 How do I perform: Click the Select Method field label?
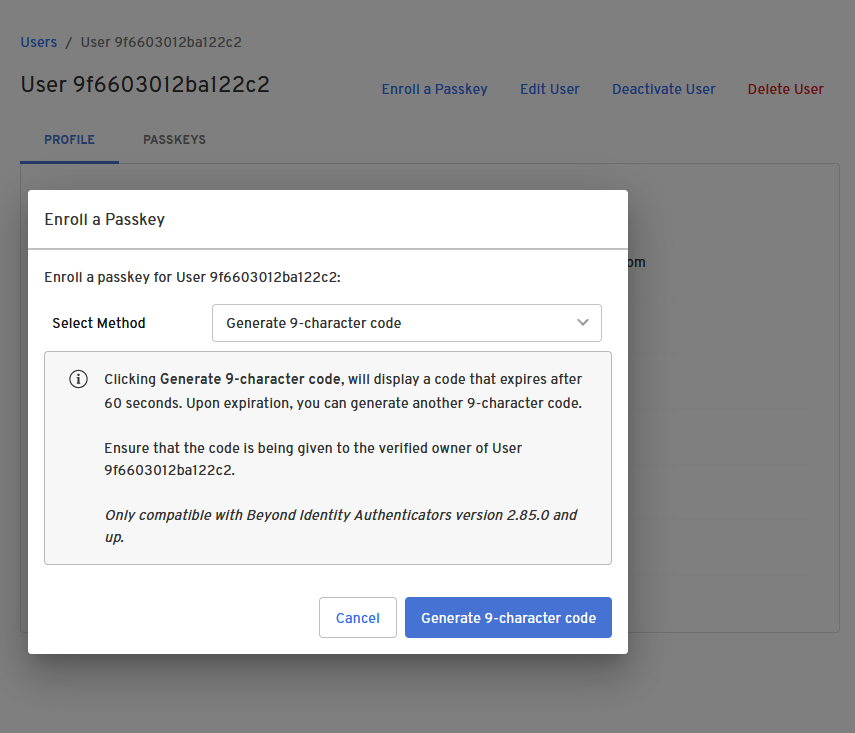click(x=99, y=323)
